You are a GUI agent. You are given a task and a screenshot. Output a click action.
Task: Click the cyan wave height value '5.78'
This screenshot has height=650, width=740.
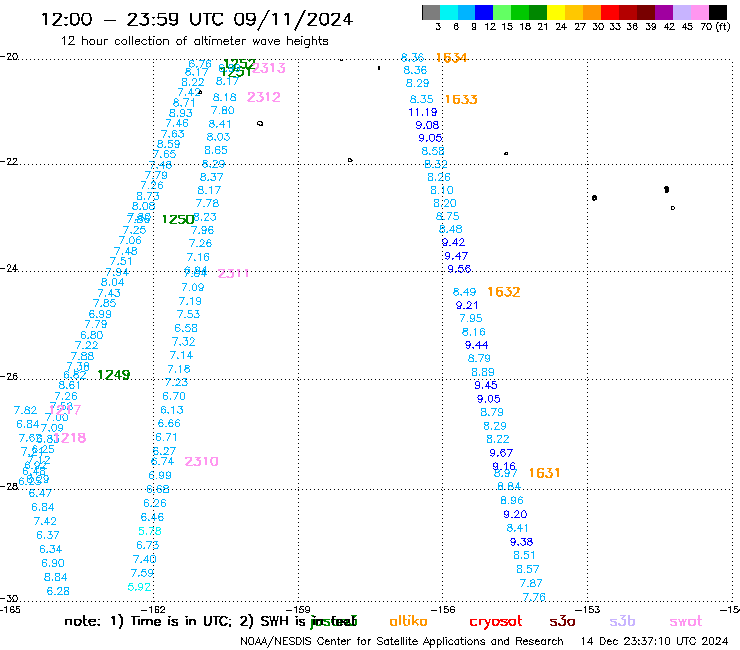[150, 531]
